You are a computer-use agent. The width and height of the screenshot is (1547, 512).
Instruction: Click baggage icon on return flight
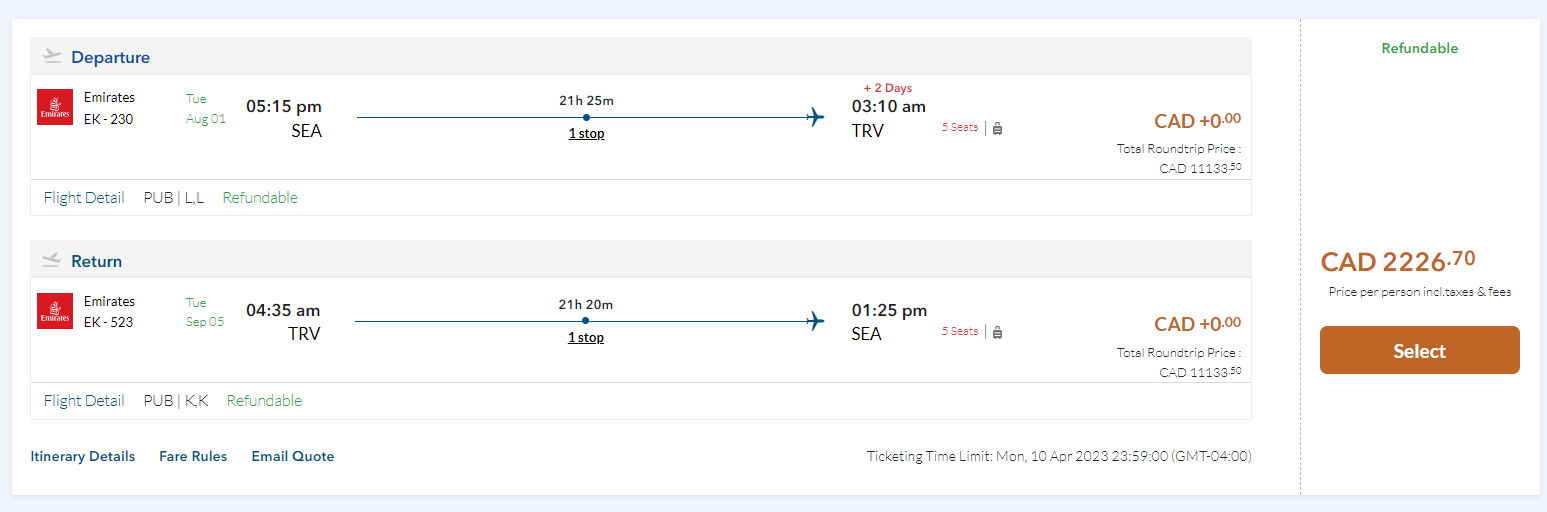(x=997, y=332)
